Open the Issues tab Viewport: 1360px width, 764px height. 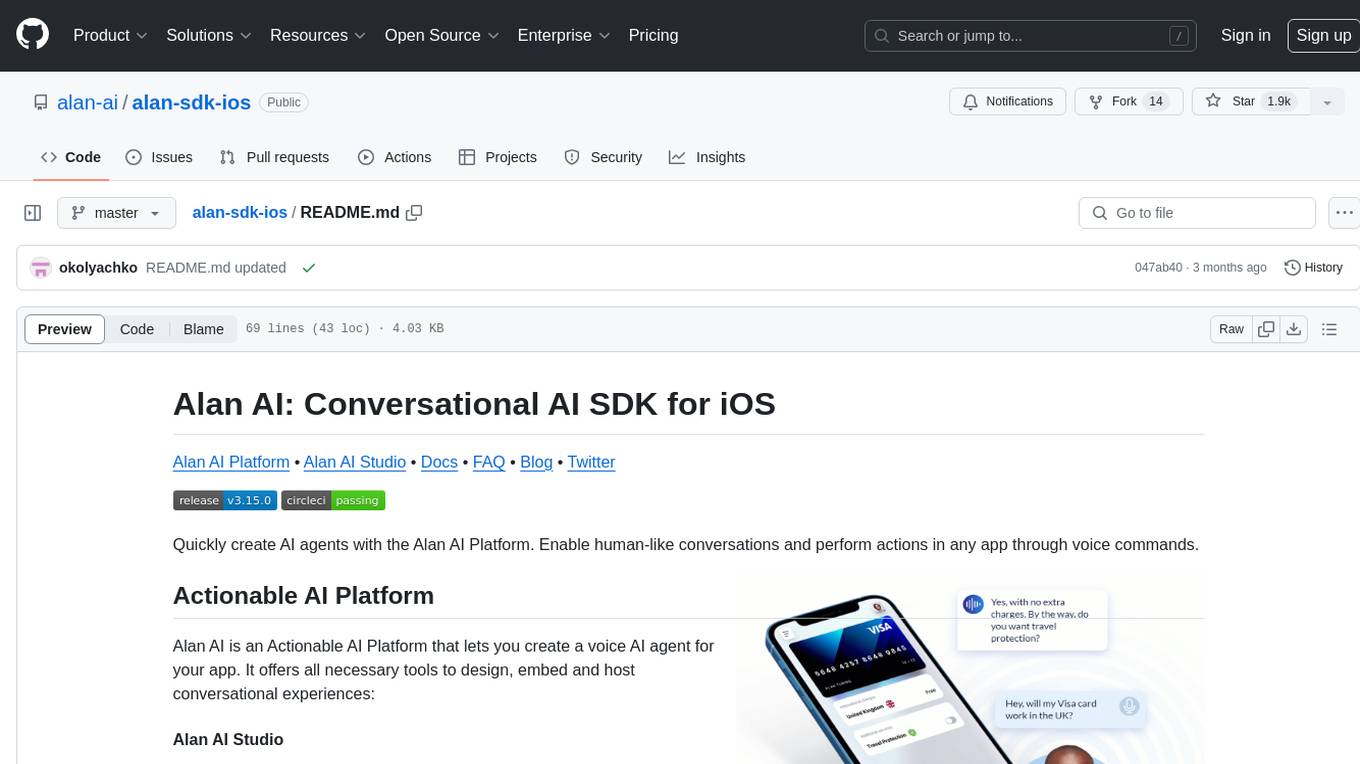[159, 157]
